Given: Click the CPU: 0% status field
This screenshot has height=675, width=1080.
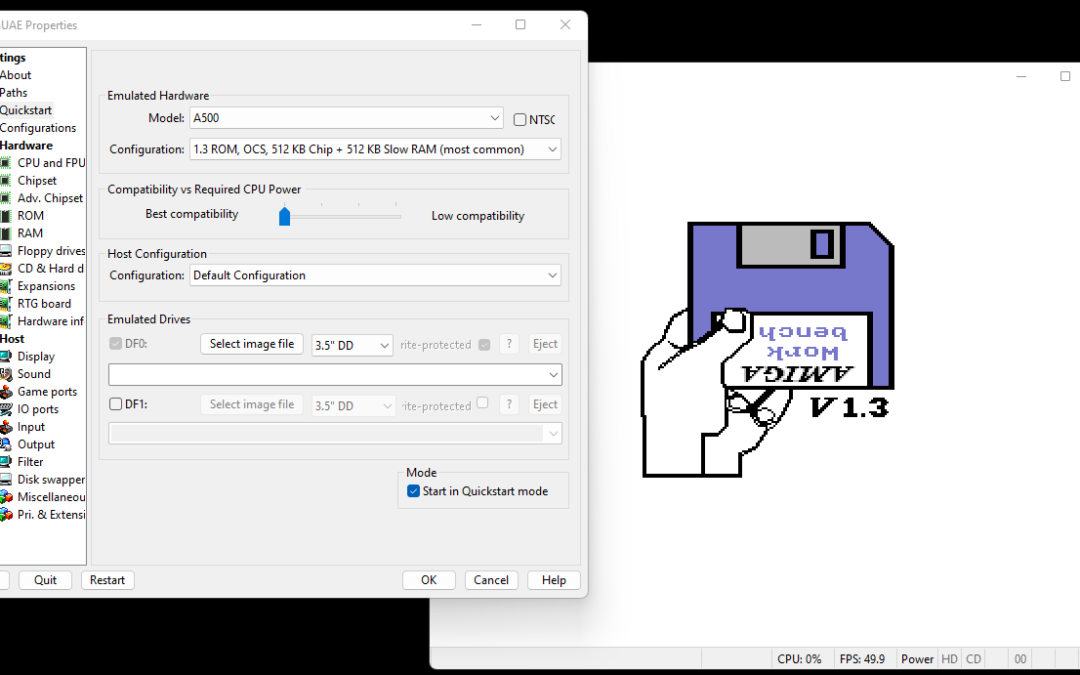Looking at the screenshot, I should pos(800,659).
